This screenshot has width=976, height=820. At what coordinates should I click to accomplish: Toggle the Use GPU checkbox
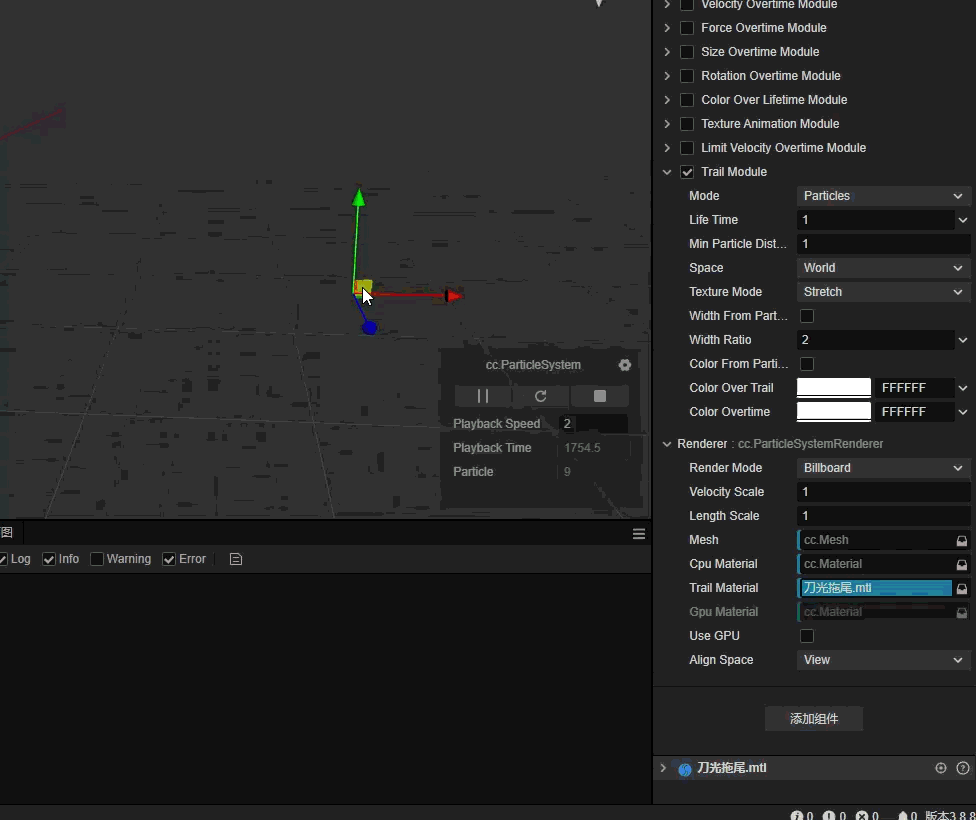pos(807,636)
